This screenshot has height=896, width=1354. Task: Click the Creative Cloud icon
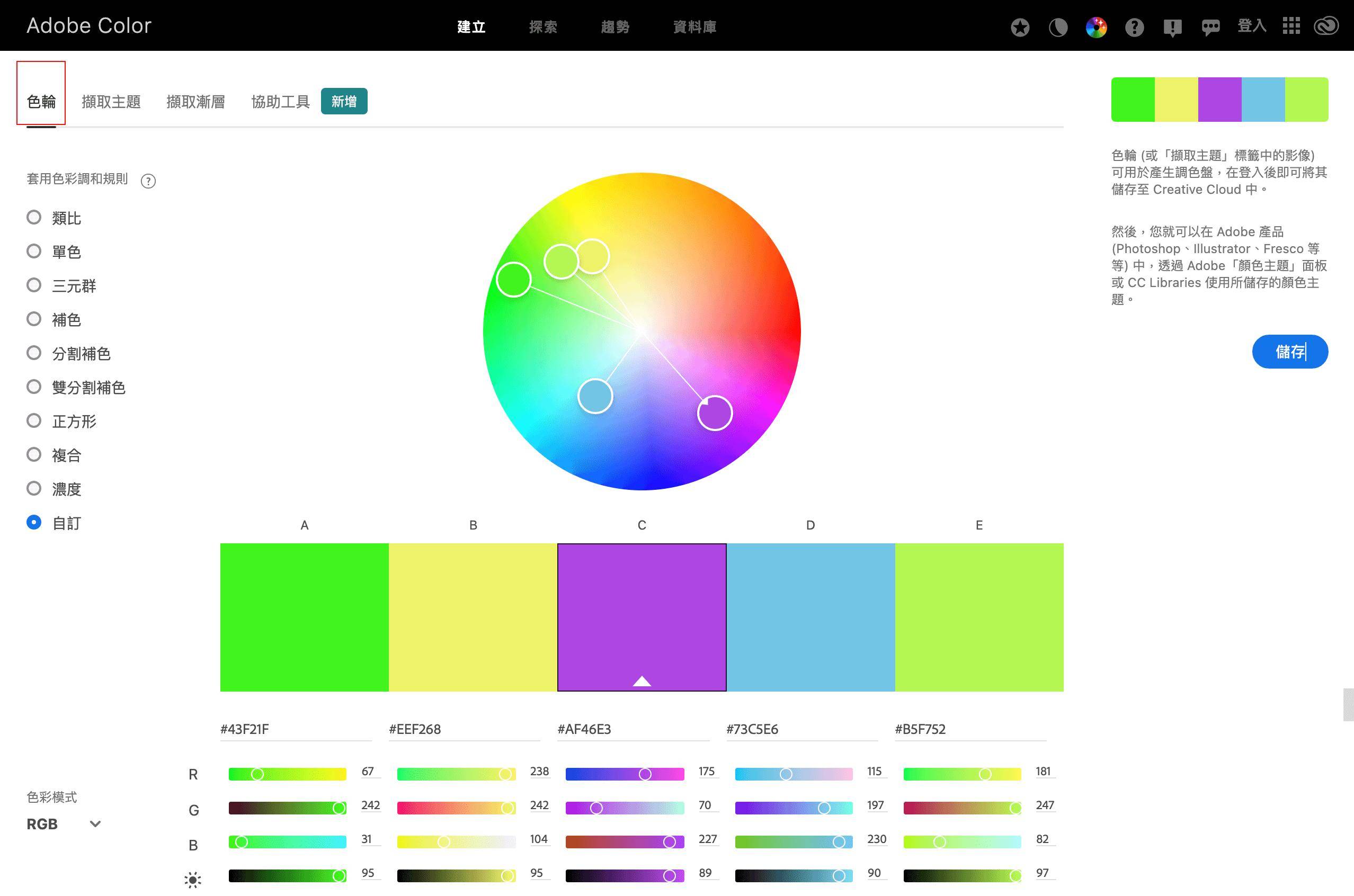1326,26
